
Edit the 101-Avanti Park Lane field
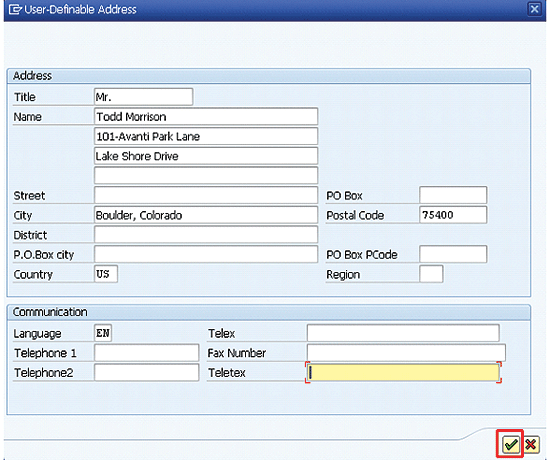tap(206, 136)
